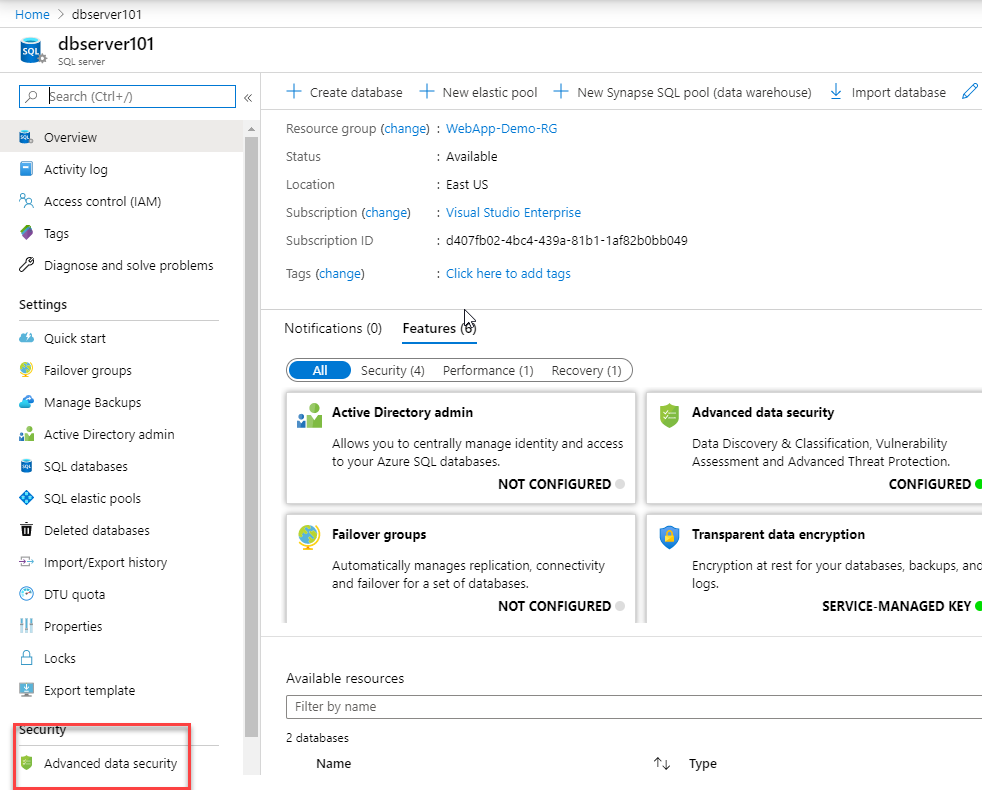
Task: Change the resource group via change link
Action: [405, 128]
